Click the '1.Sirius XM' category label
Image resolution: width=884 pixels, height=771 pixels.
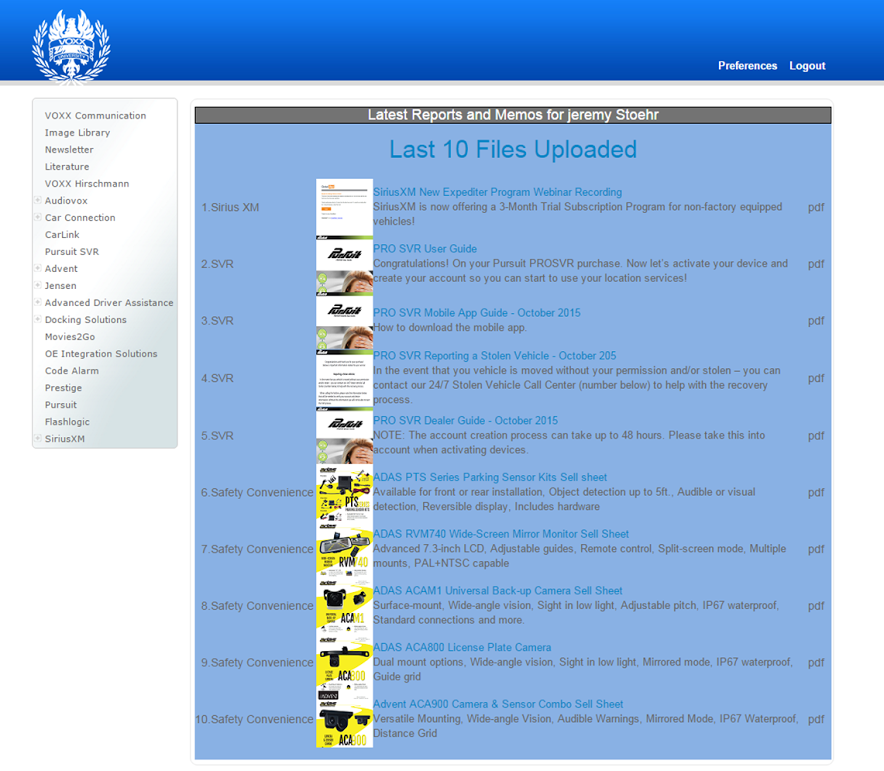[x=230, y=207]
